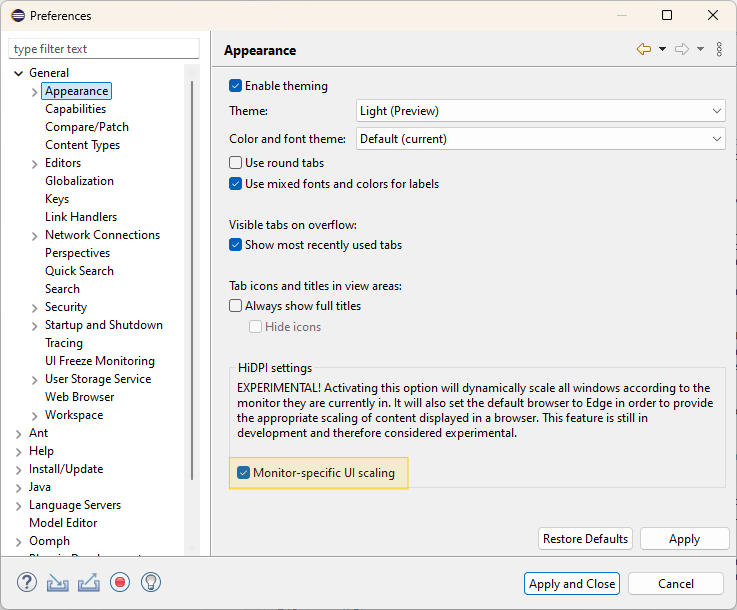Open the Color and font theme dropdown
Screen dimensions: 737x610
pyautogui.click(x=541, y=139)
